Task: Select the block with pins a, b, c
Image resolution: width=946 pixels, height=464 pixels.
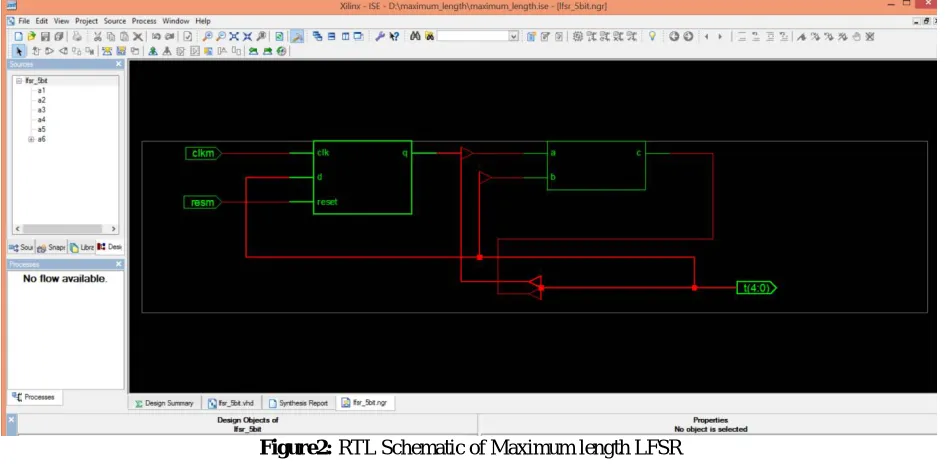Action: tap(596, 165)
